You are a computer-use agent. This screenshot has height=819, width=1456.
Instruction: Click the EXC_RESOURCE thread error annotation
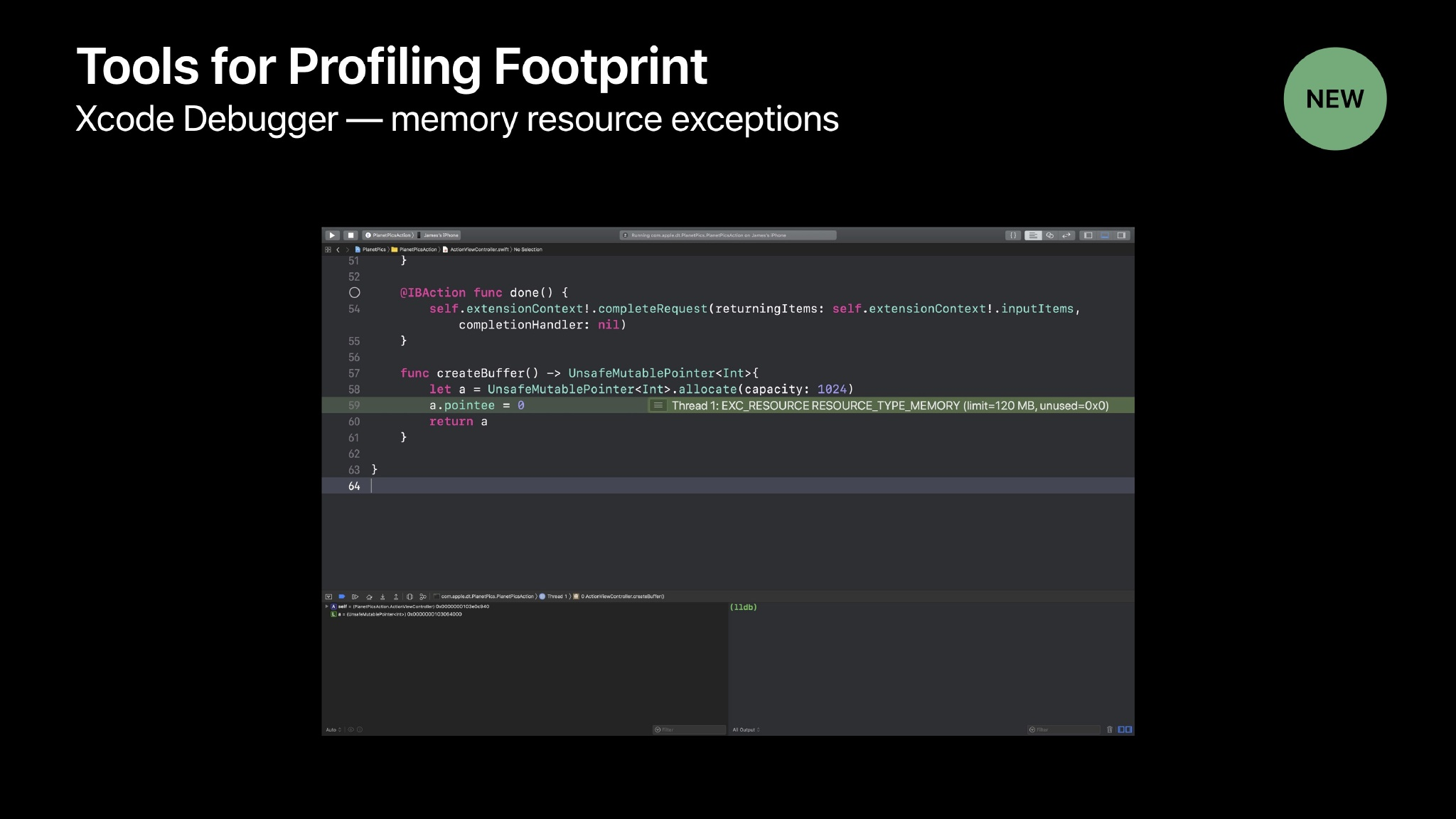click(889, 406)
